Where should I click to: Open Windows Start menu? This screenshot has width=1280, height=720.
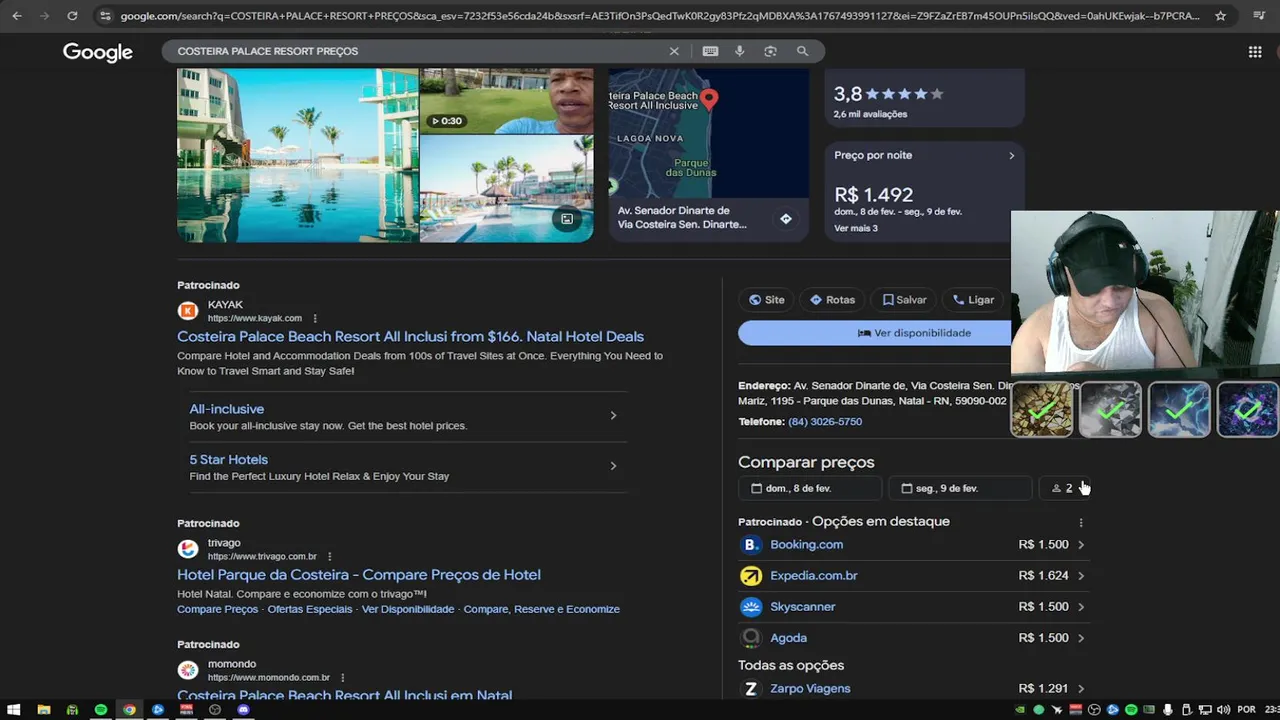coord(14,710)
